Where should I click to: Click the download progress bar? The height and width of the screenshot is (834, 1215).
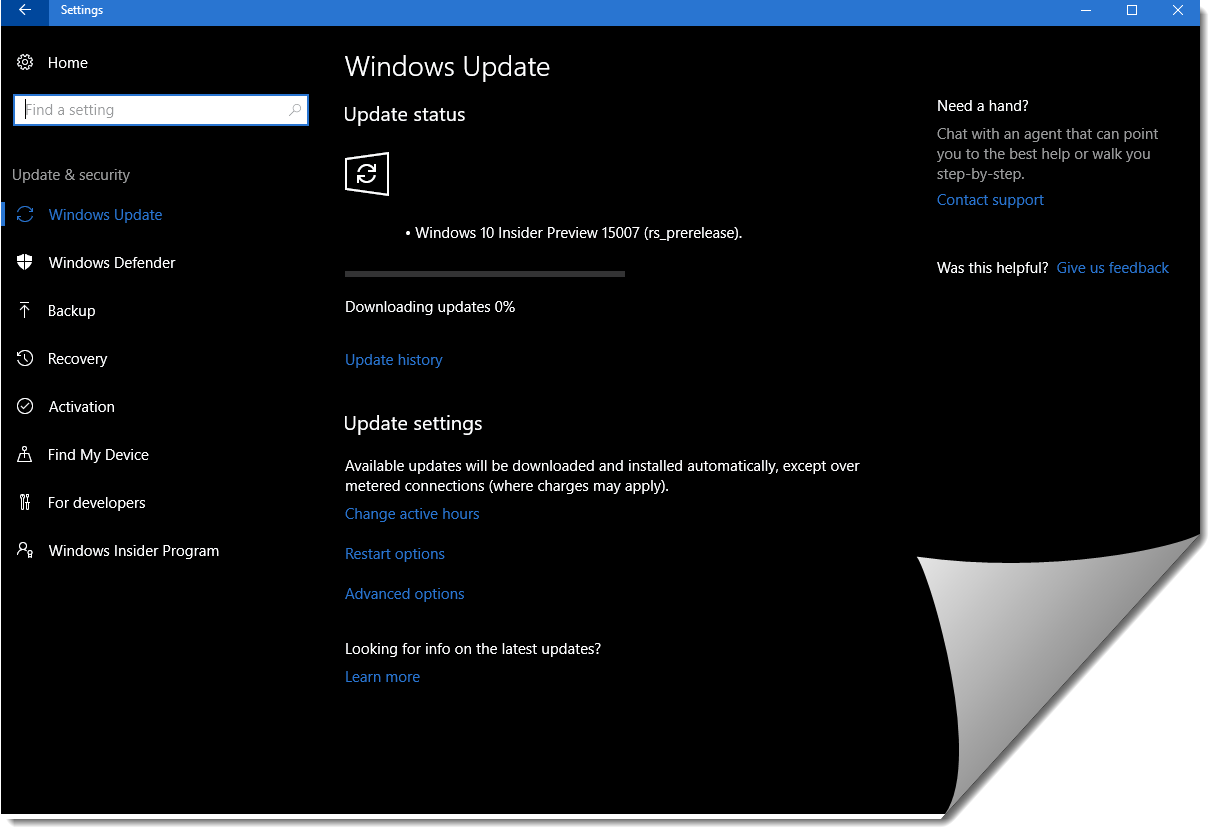pyautogui.click(x=485, y=273)
